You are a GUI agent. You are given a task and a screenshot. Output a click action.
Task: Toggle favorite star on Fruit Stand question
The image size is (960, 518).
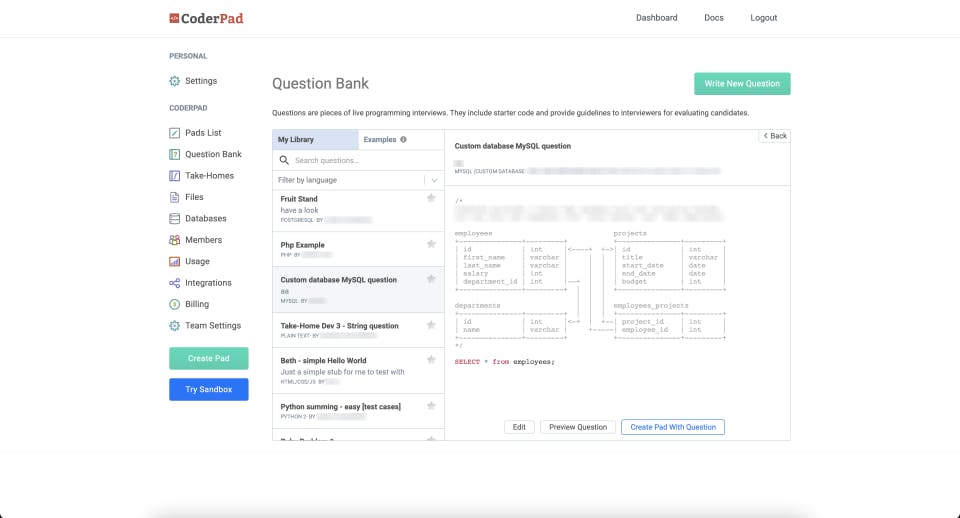point(431,198)
